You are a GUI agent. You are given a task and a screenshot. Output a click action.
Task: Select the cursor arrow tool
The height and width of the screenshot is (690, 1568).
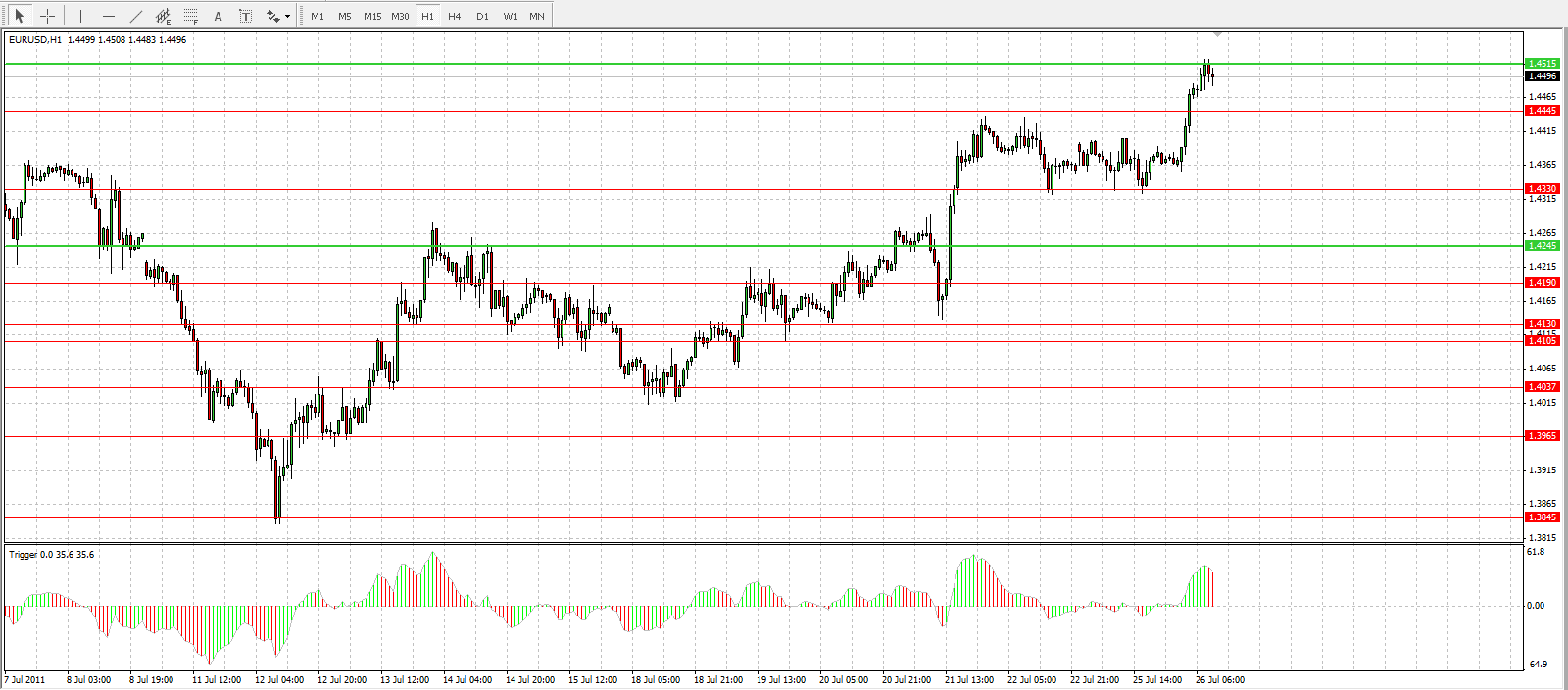(19, 16)
